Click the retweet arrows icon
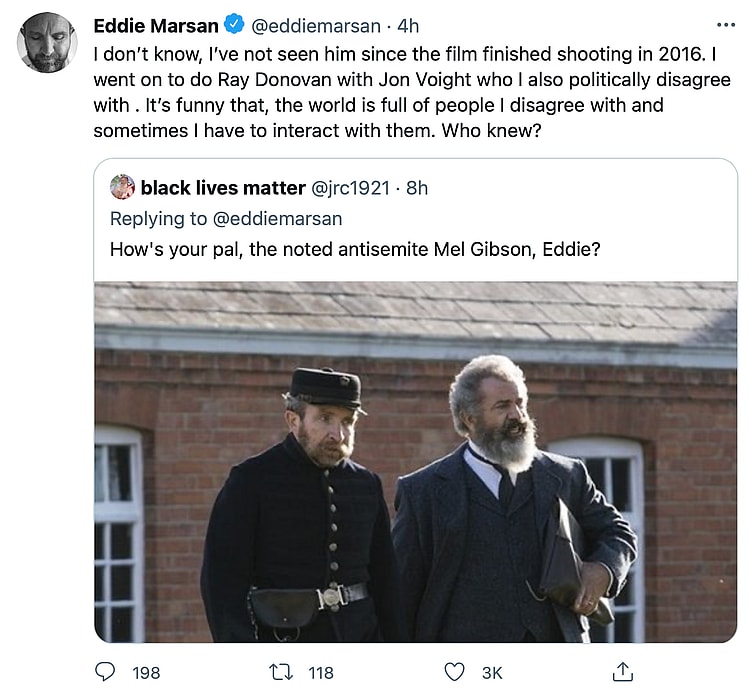750x696 pixels. point(282,672)
